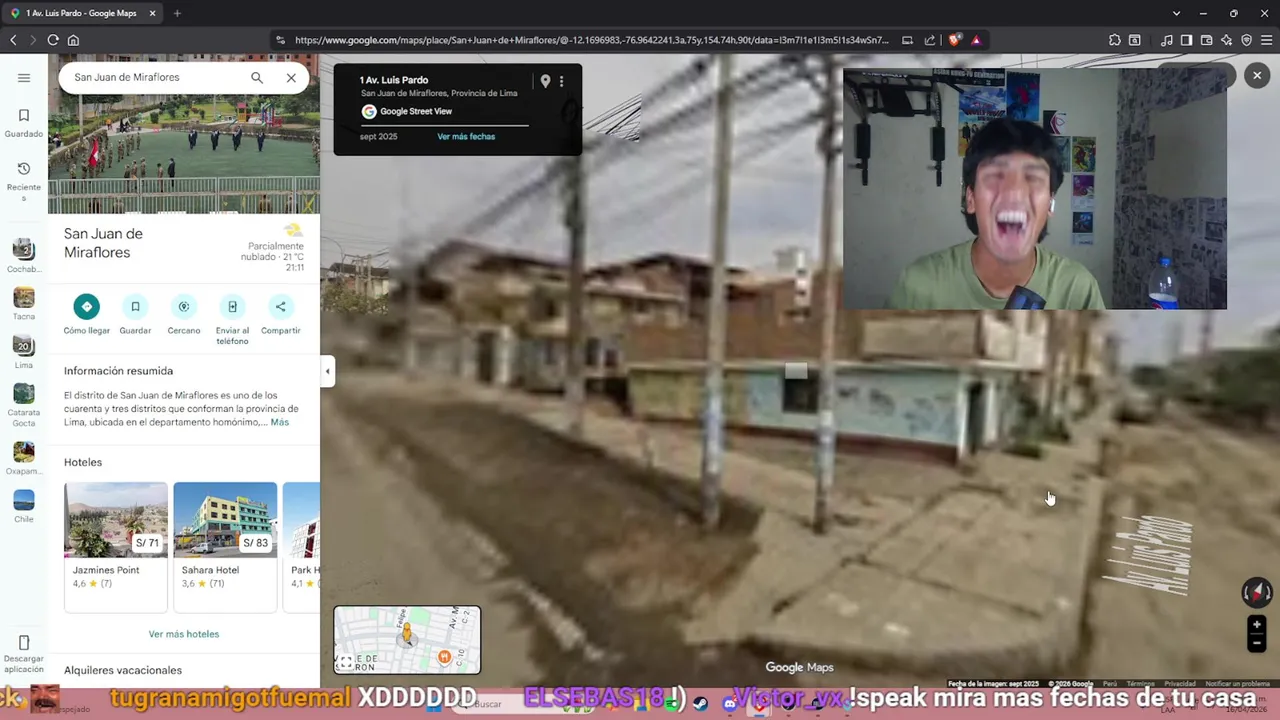Image resolution: width=1280 pixels, height=720 pixels.
Task: Open Leo AI sparkle icon
Action: (x=1227, y=40)
